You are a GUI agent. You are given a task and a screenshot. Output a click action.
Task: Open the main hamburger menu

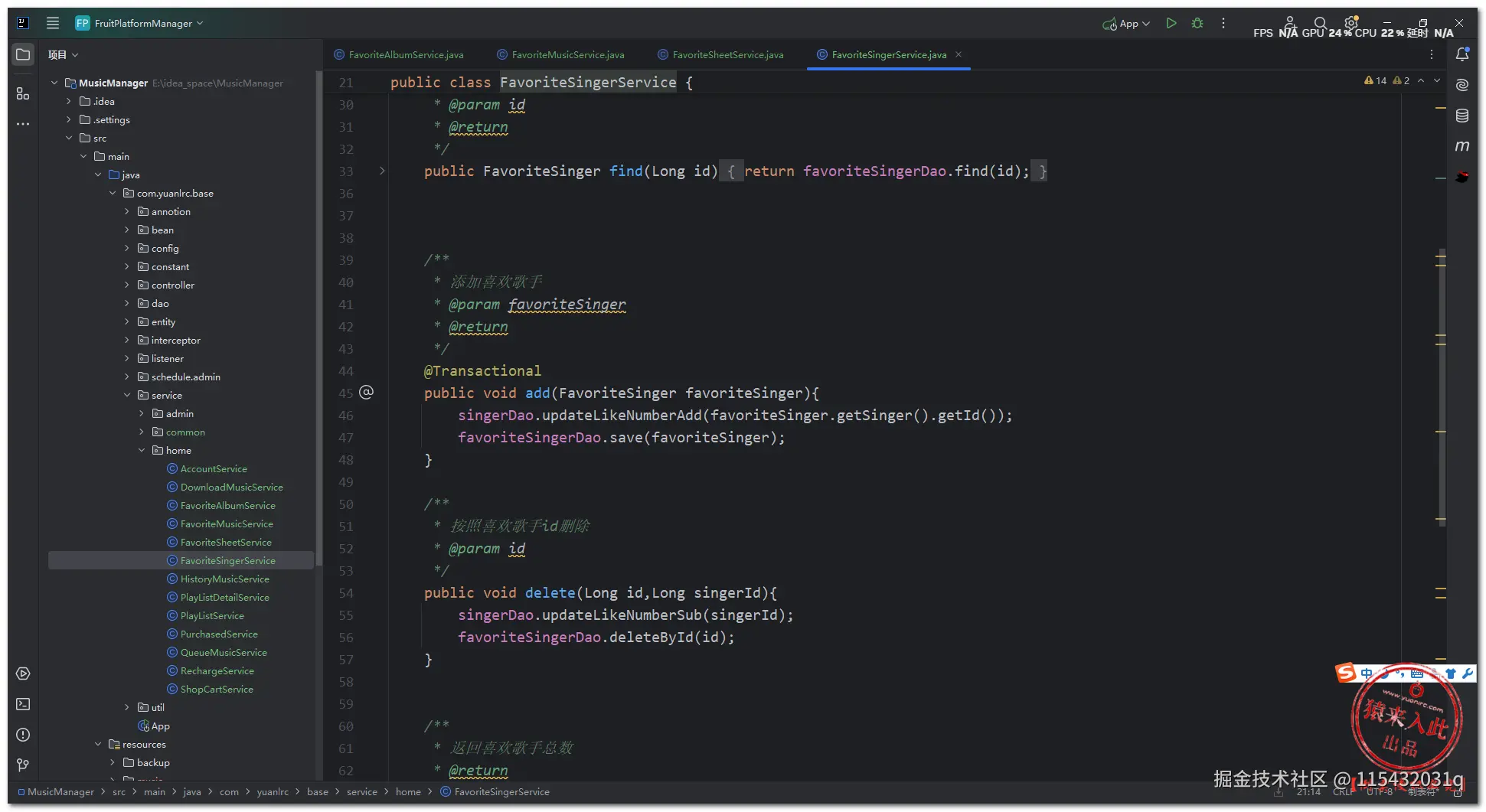coord(53,23)
